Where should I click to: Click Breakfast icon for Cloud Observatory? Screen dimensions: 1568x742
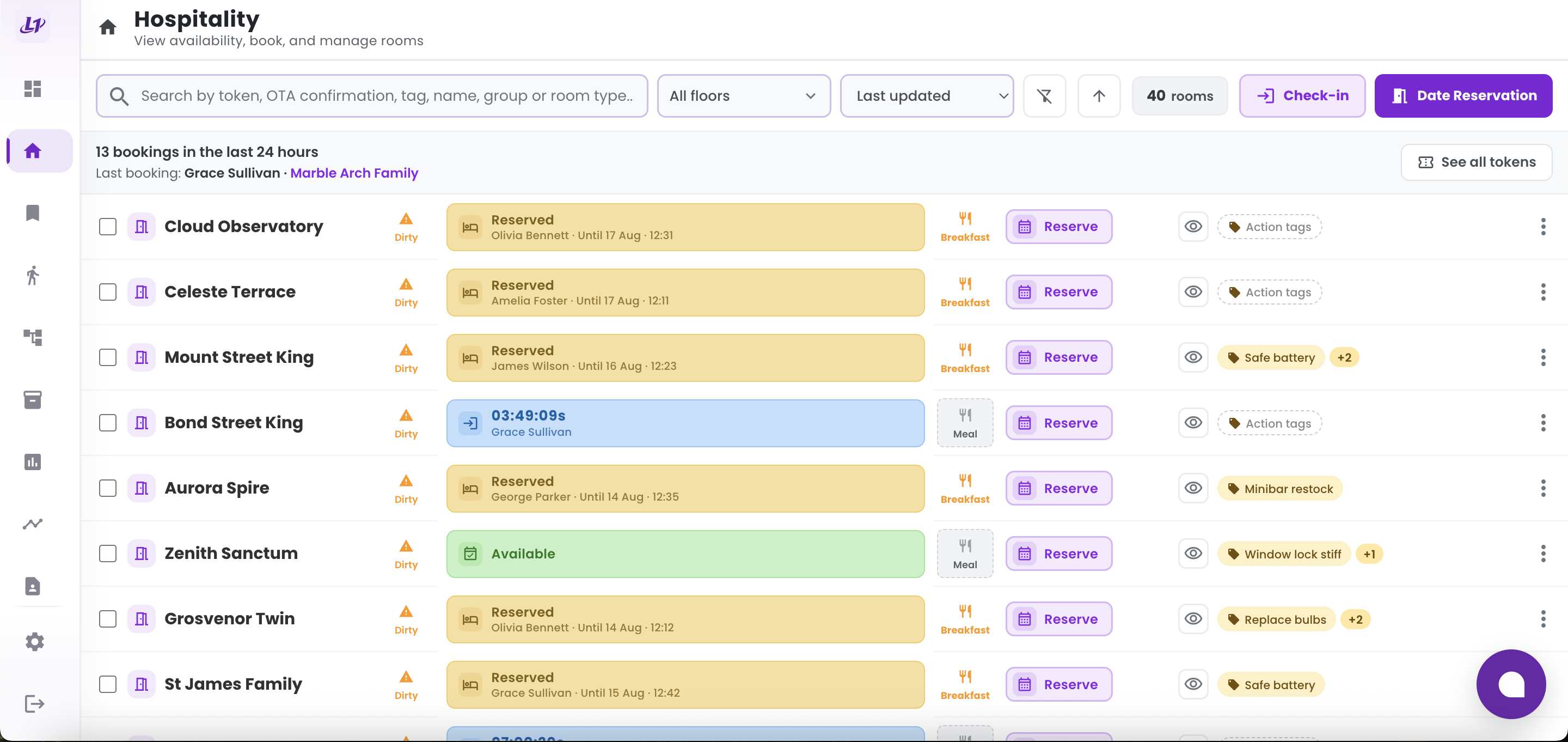(x=965, y=227)
